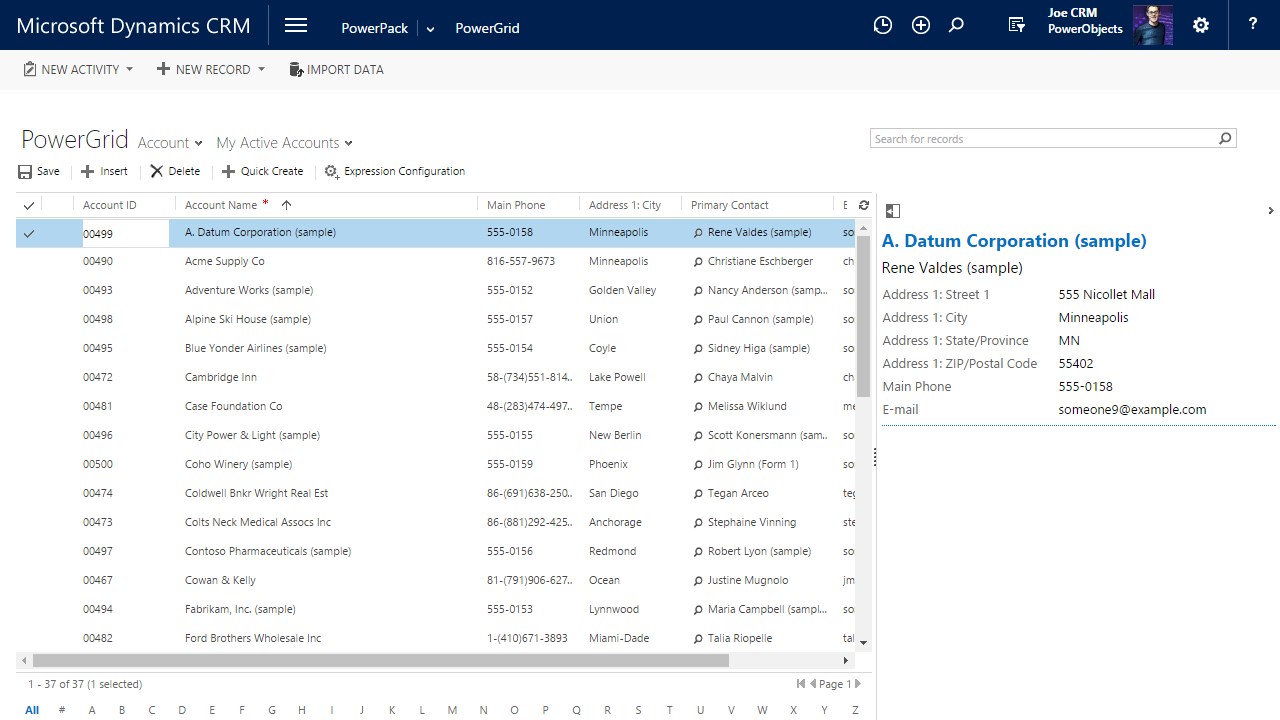This screenshot has height=720, width=1280.
Task: Filter records by All
Action: tap(32, 710)
